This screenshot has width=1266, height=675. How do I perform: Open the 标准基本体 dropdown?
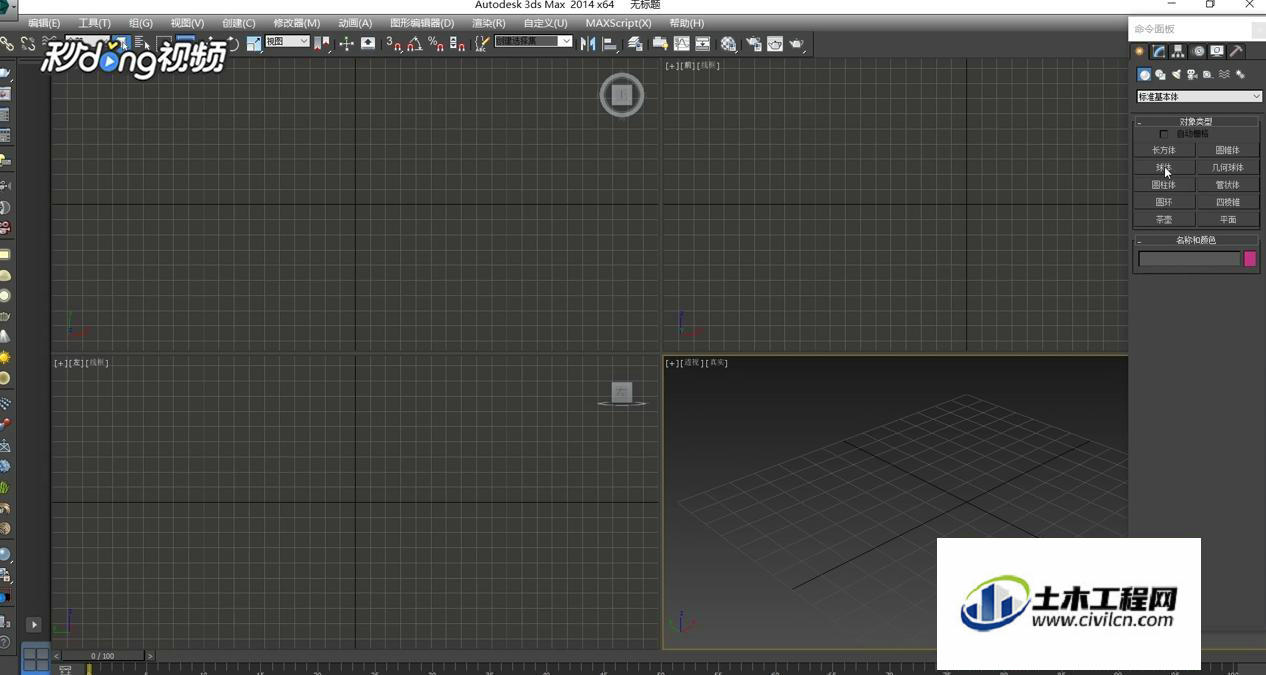pos(1200,97)
